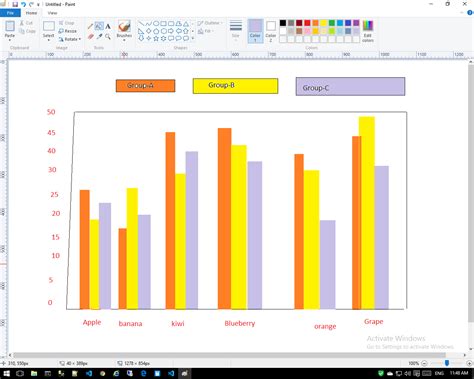Open the shape Outline dropdown
Image resolution: width=474 pixels, height=379 pixels.
[210, 23]
